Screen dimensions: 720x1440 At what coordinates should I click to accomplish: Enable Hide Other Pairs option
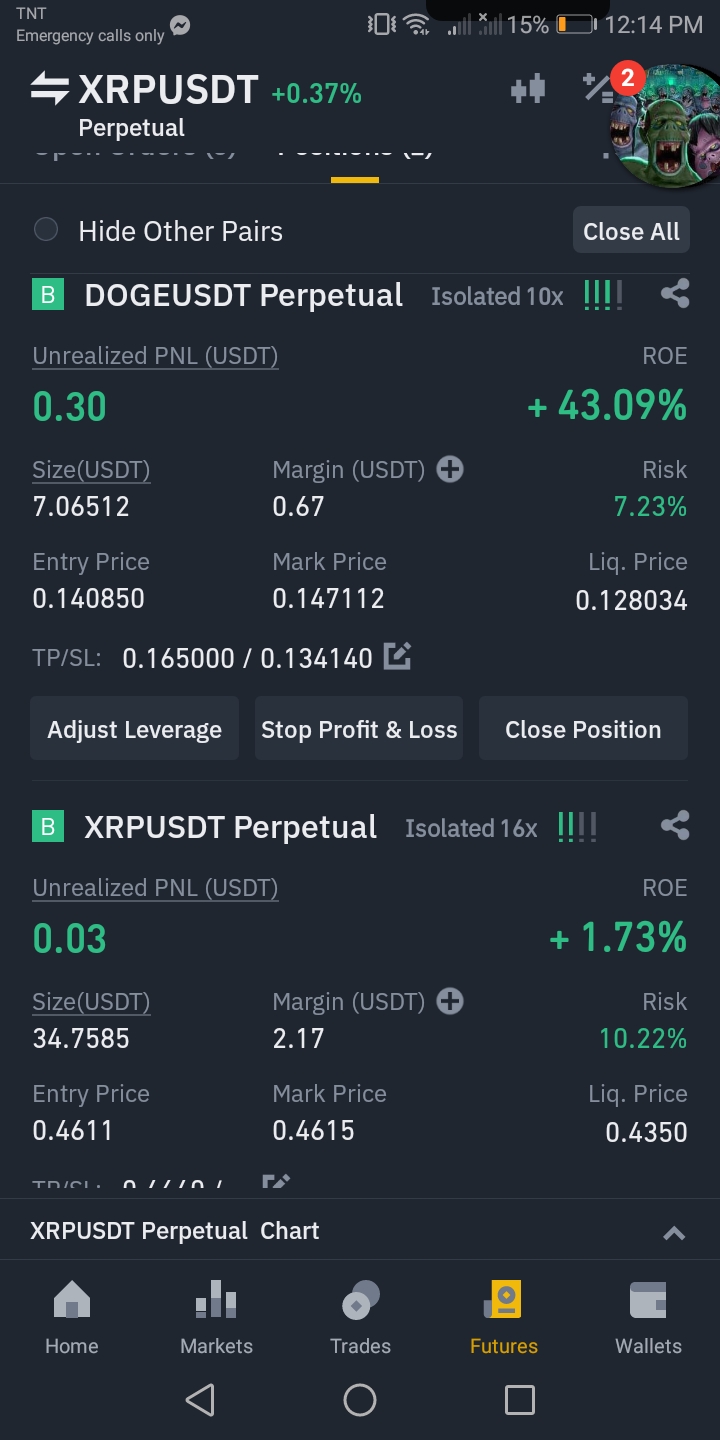(46, 230)
